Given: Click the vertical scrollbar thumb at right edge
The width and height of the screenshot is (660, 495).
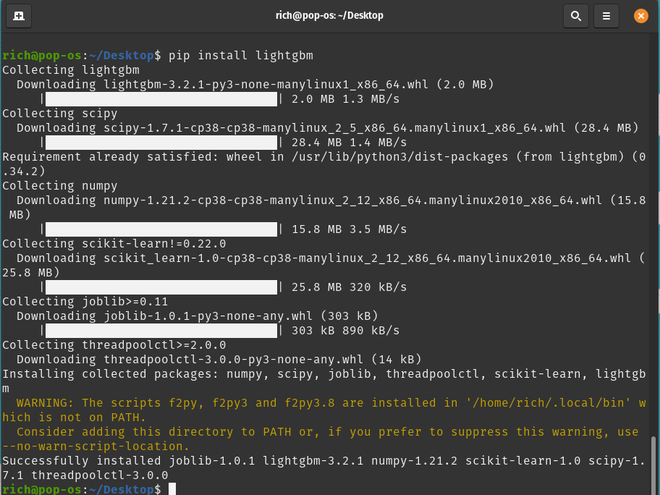Looking at the screenshot, I should click(x=653, y=465).
